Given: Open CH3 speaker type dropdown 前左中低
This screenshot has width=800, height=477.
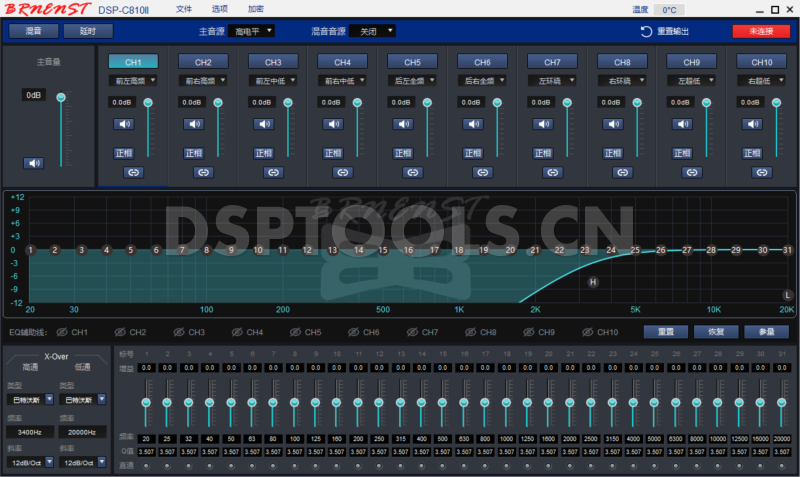Looking at the screenshot, I should [x=272, y=81].
